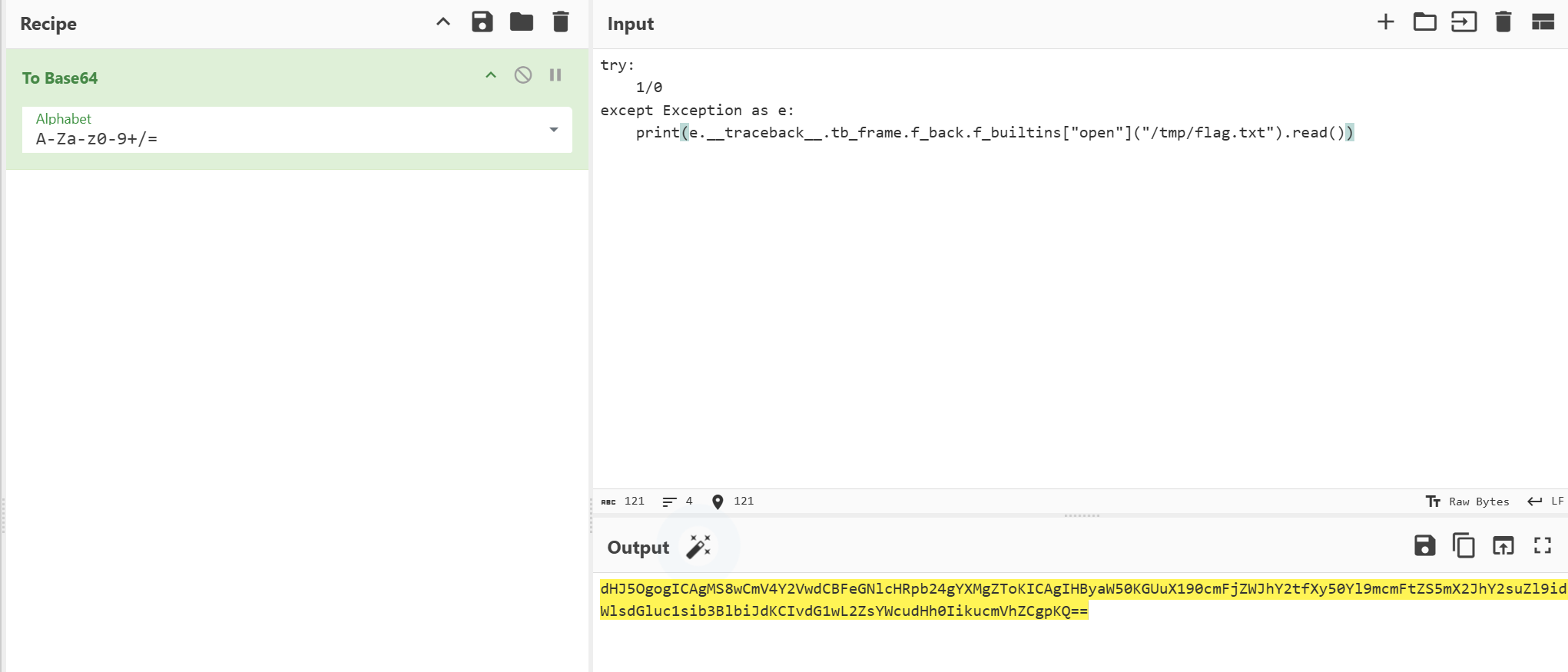This screenshot has height=672, width=1568.
Task: Reset pane layout icon
Action: pyautogui.click(x=1543, y=22)
